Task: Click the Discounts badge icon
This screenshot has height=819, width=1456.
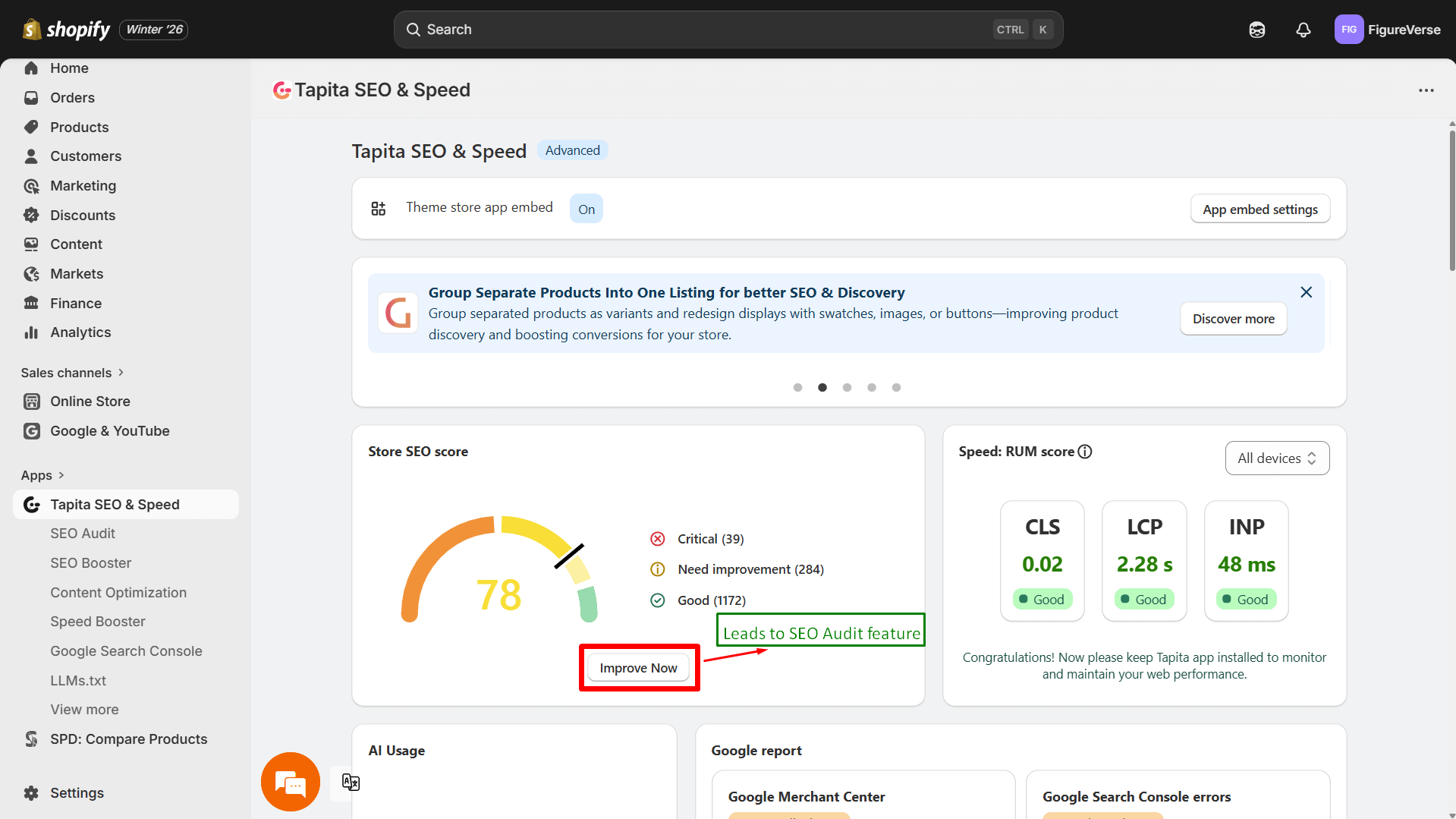Action: click(x=31, y=215)
